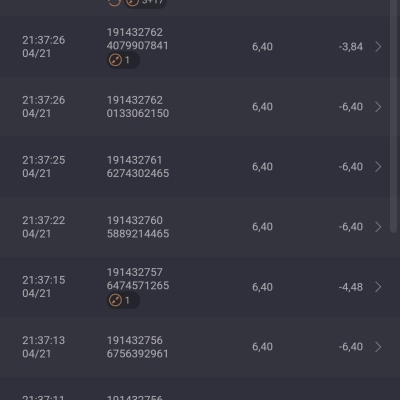This screenshot has height=400, width=400.
Task: Select the ID 191432762 4079907841
Action: tap(138, 39)
